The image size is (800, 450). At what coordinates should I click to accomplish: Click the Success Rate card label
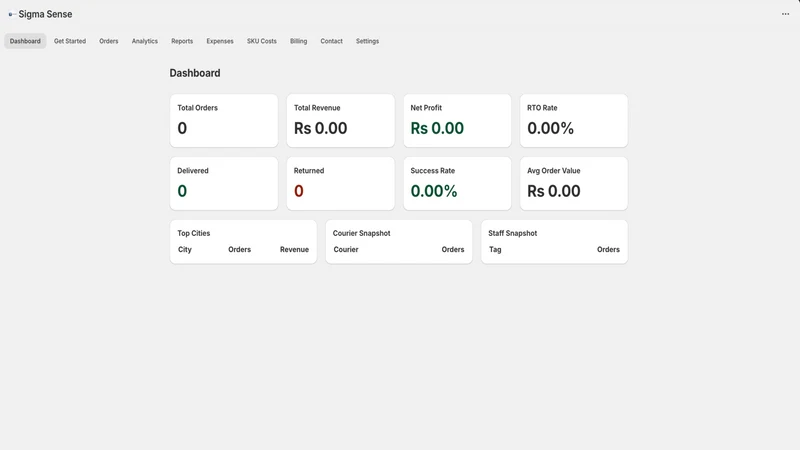[x=433, y=170]
